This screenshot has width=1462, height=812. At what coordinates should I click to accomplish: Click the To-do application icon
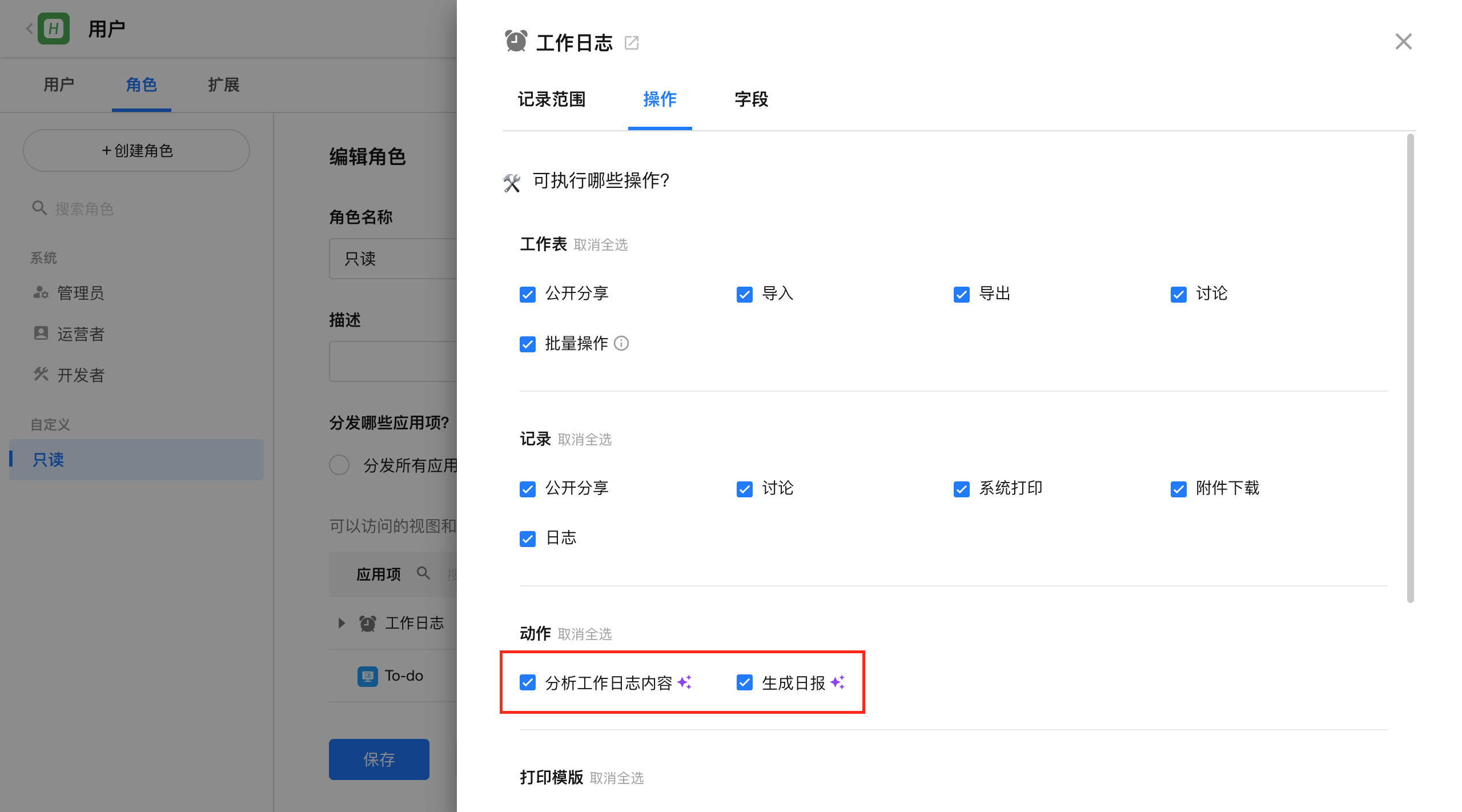(367, 676)
